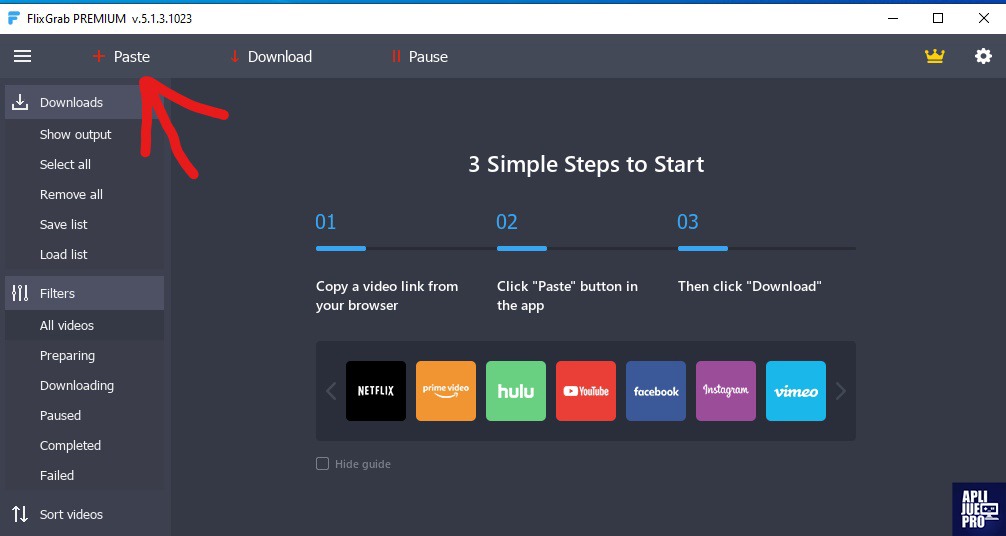The height and width of the screenshot is (536, 1006).
Task: Choose Select all in sidebar
Action: coord(65,164)
